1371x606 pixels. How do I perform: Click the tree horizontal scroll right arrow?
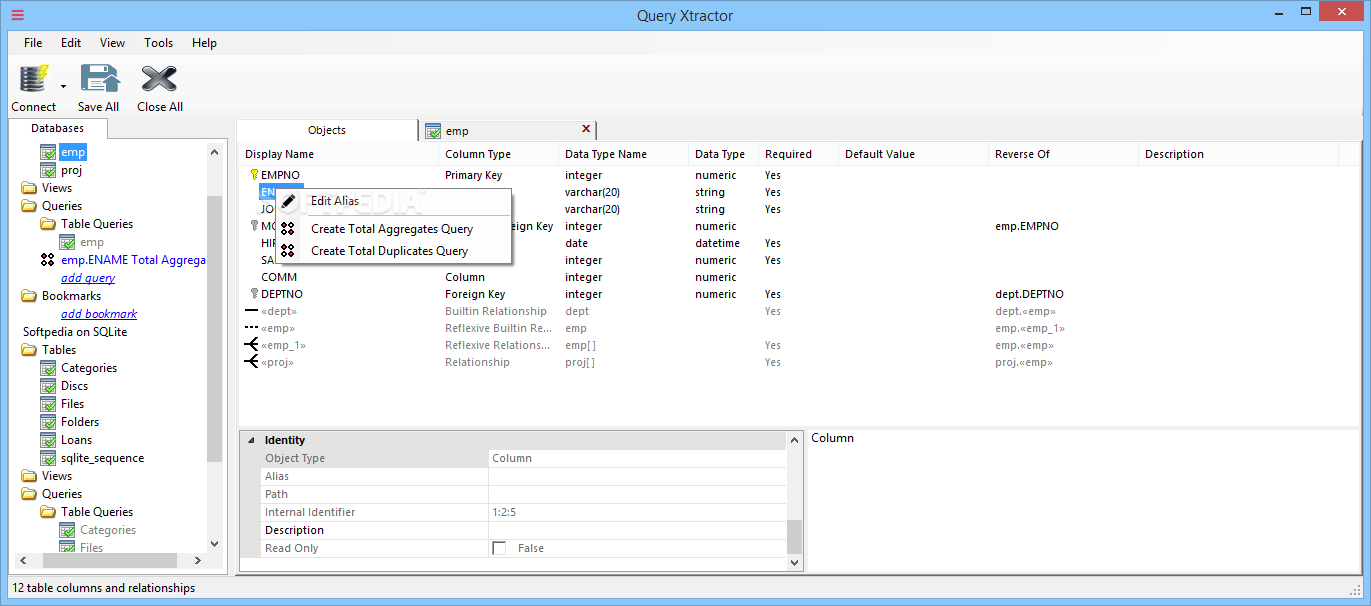pyautogui.click(x=199, y=561)
